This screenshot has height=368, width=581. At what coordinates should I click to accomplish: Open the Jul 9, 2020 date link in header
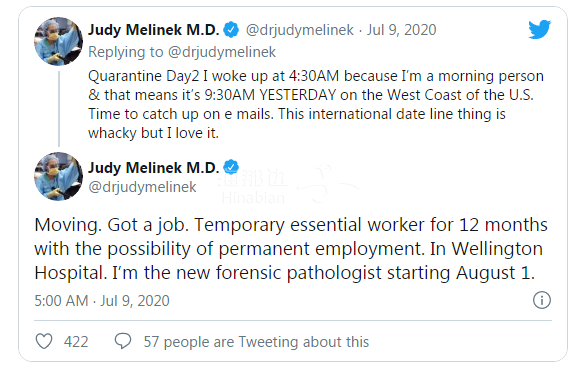(402, 30)
